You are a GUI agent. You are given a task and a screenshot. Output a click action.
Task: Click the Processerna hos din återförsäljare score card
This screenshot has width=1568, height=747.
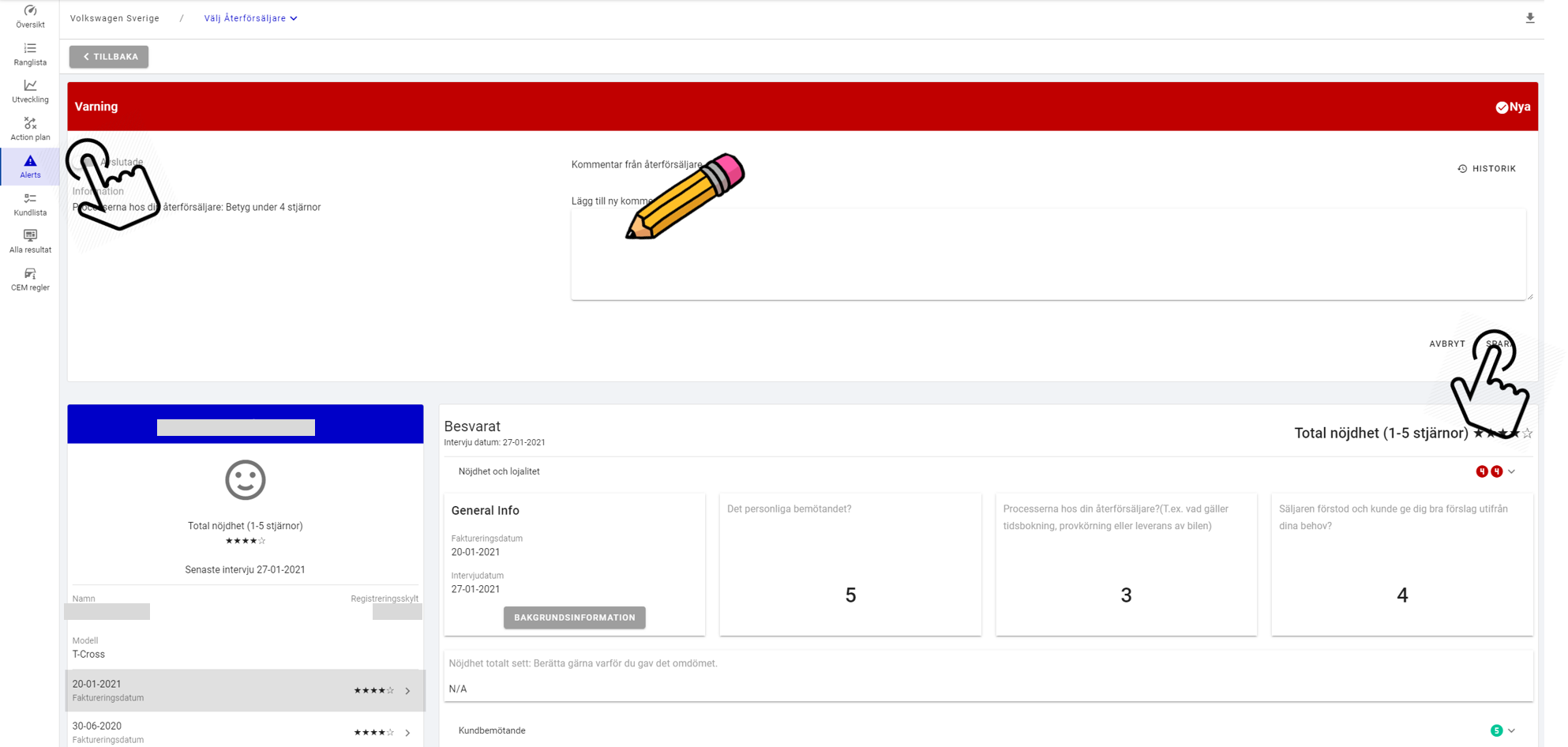click(1126, 565)
